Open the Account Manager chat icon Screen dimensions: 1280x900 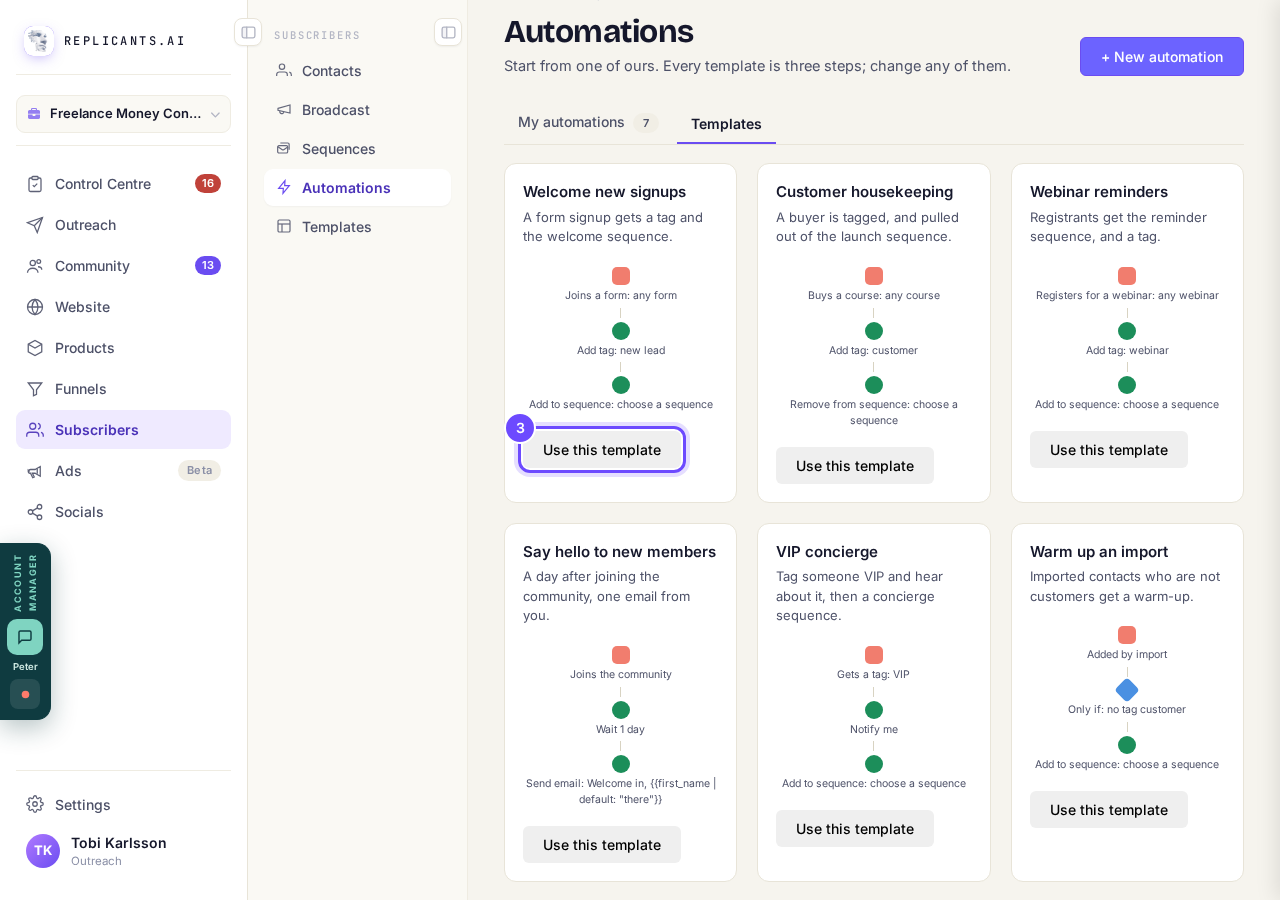[x=25, y=637]
